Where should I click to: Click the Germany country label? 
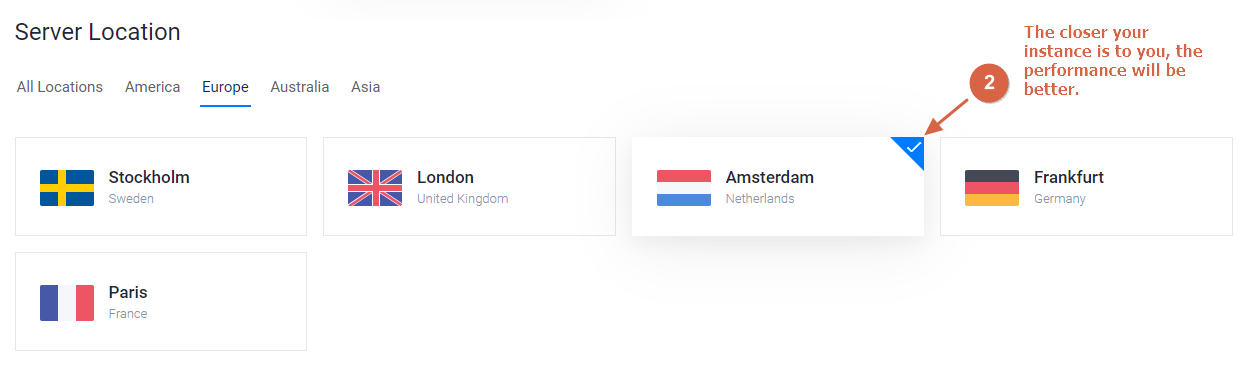pos(1060,199)
